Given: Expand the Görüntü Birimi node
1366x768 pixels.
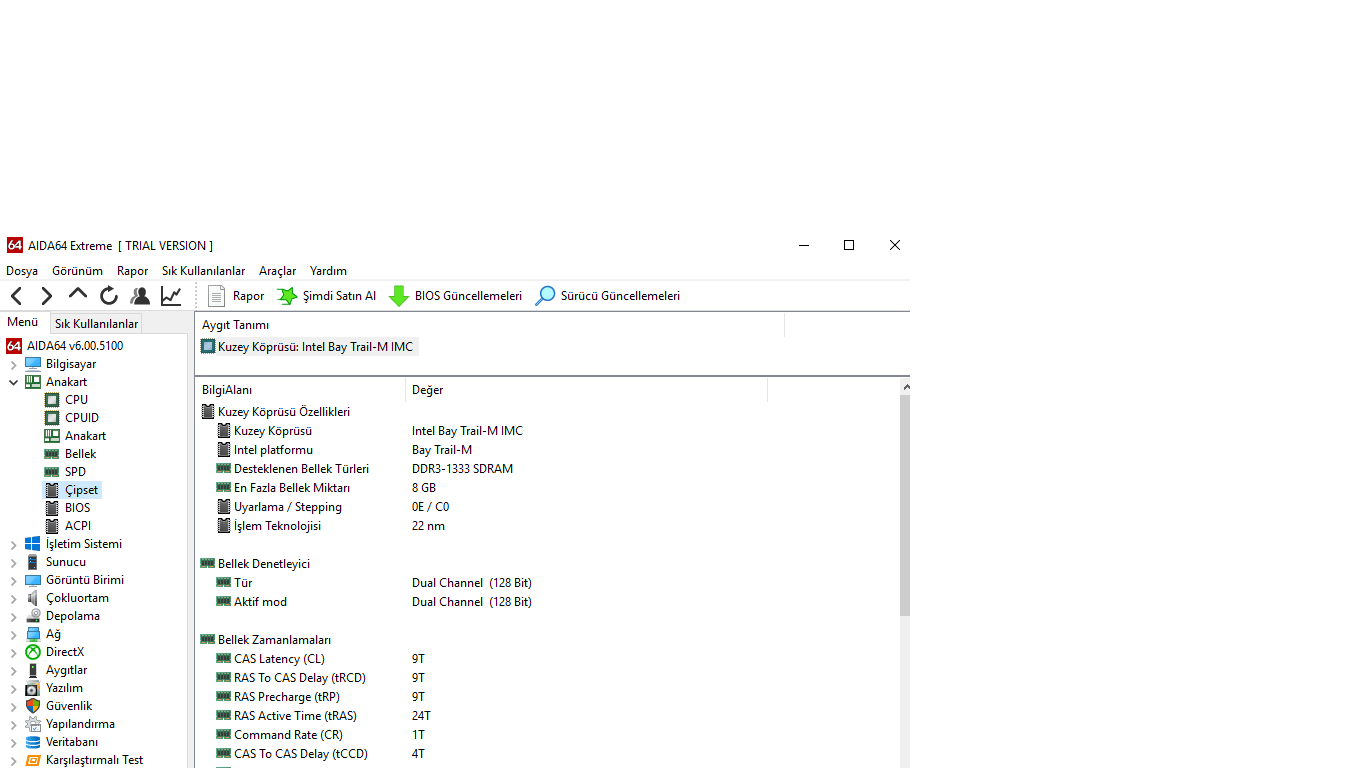Looking at the screenshot, I should [x=14, y=580].
